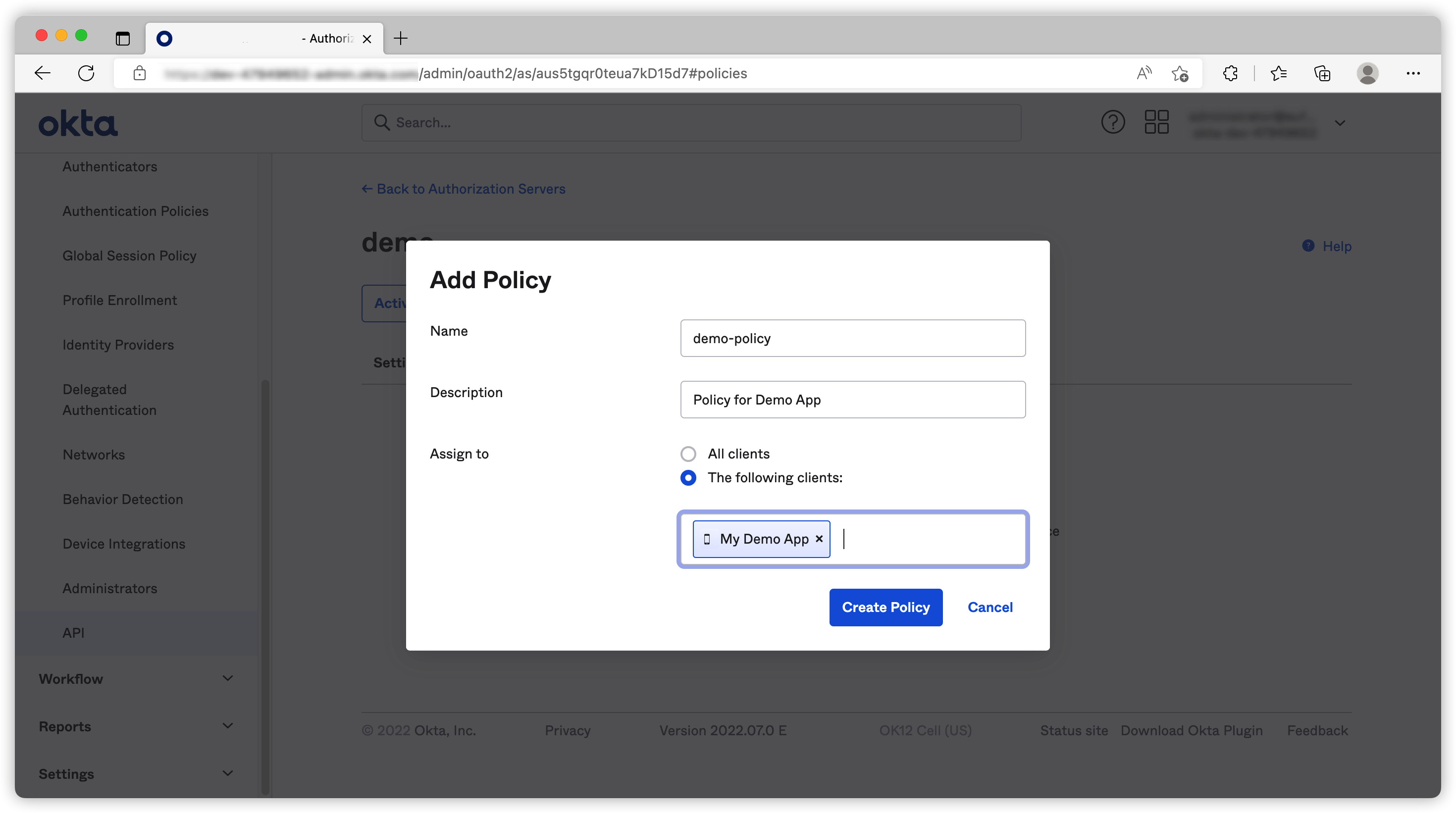
Task: Expand the Workflow sidebar section
Action: 136,678
